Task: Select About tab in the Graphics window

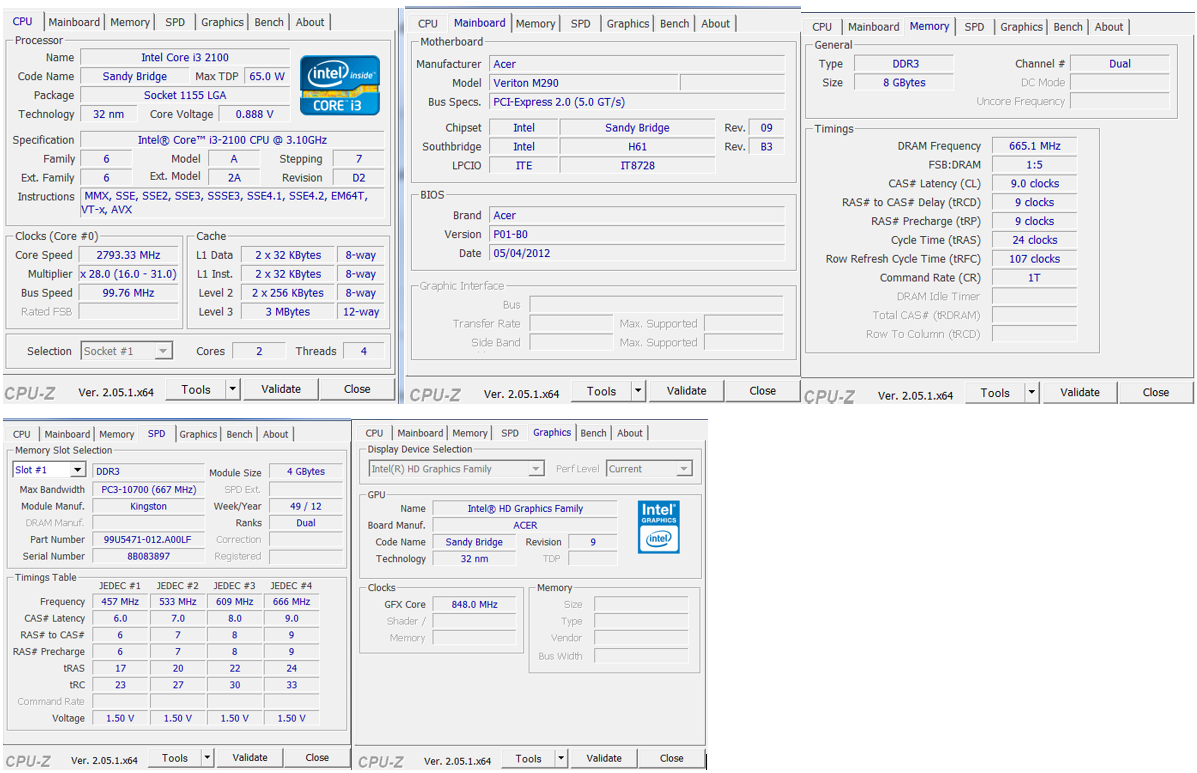Action: pyautogui.click(x=630, y=433)
